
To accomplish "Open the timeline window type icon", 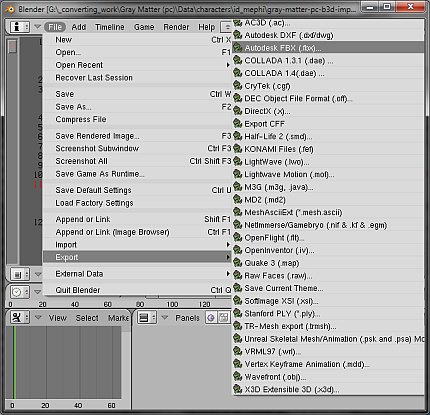I will [x=16, y=292].
